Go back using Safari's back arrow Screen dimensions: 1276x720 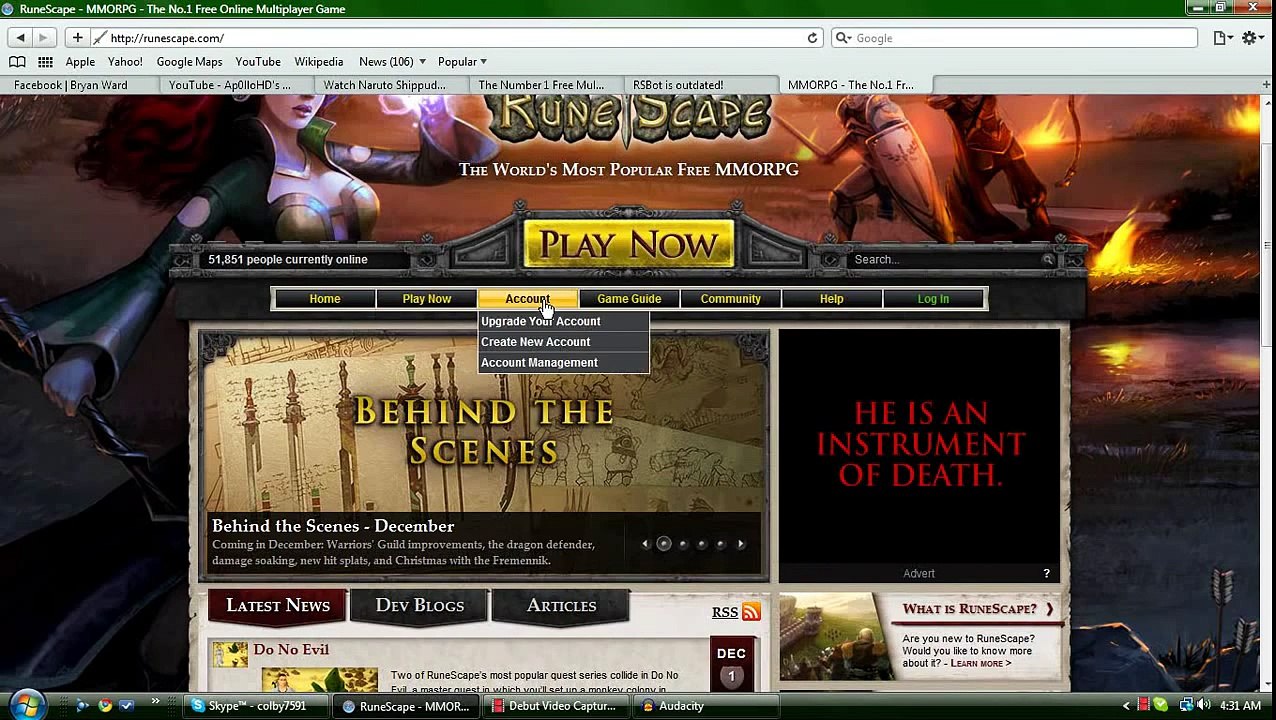(20, 38)
